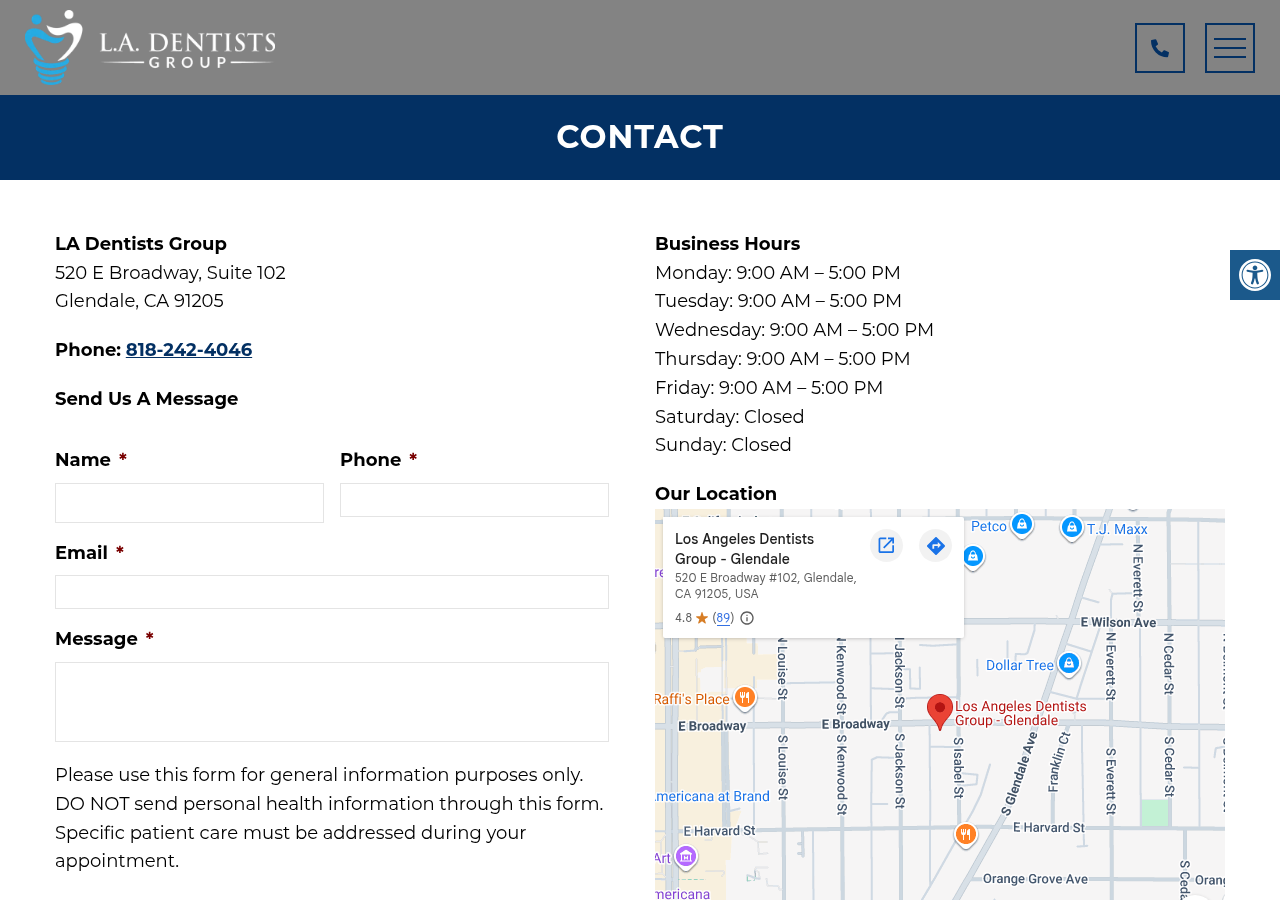Click the rating info icon on map card
This screenshot has height=900, width=1280.
(x=747, y=618)
